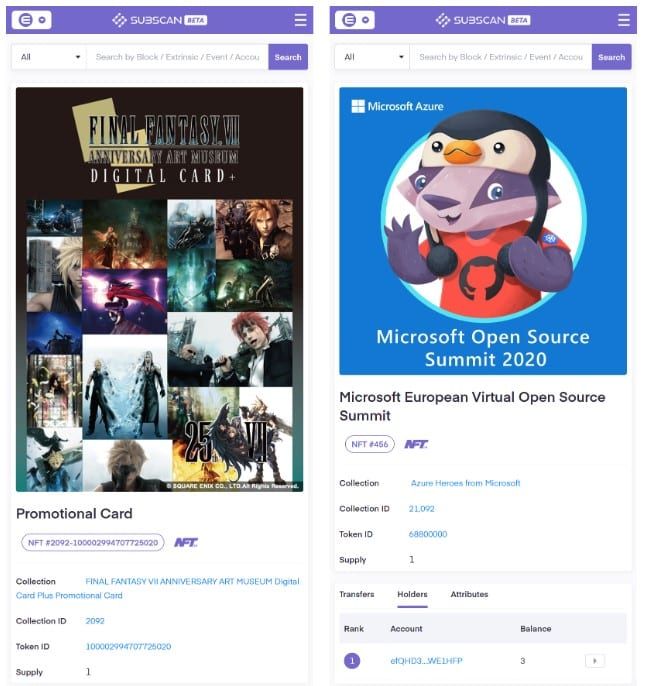The image size is (669, 686).
Task: Click Token ID 100002994707725020 link
Action: tap(128, 646)
